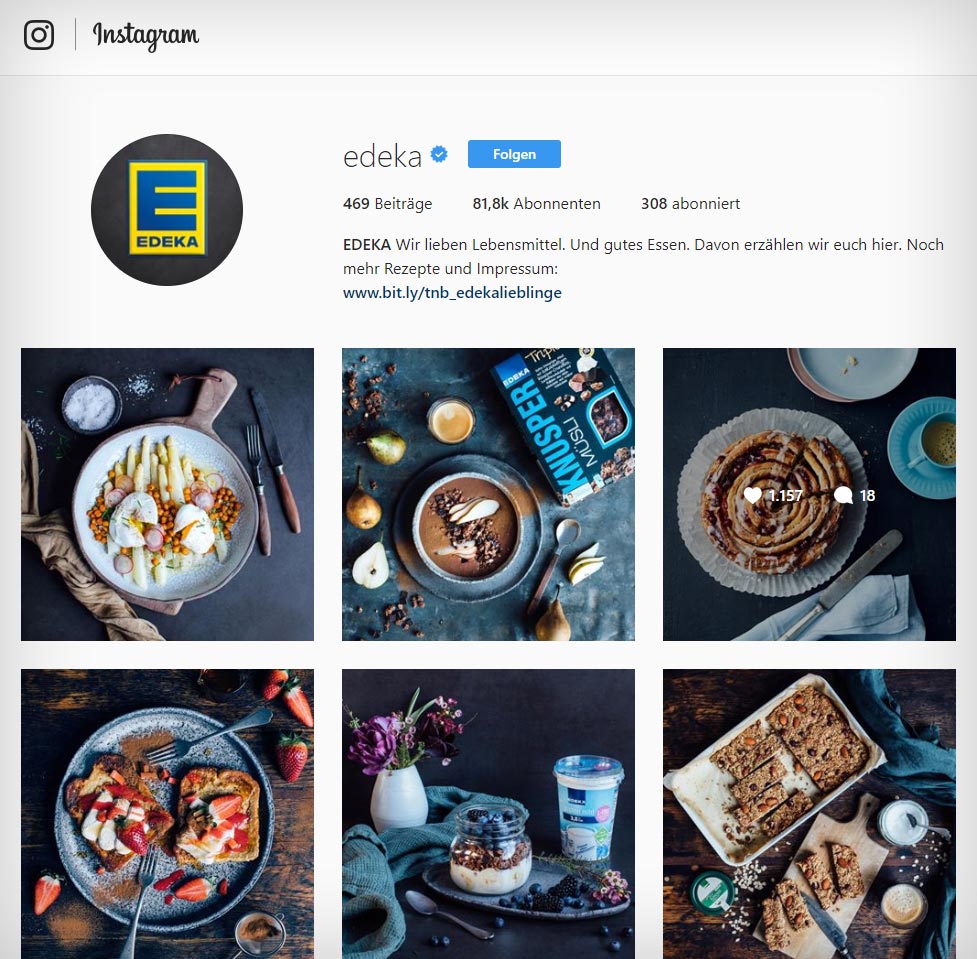Screen dimensions: 977x959
Task: Open the granola bars baking tray photo
Action: pos(809,814)
